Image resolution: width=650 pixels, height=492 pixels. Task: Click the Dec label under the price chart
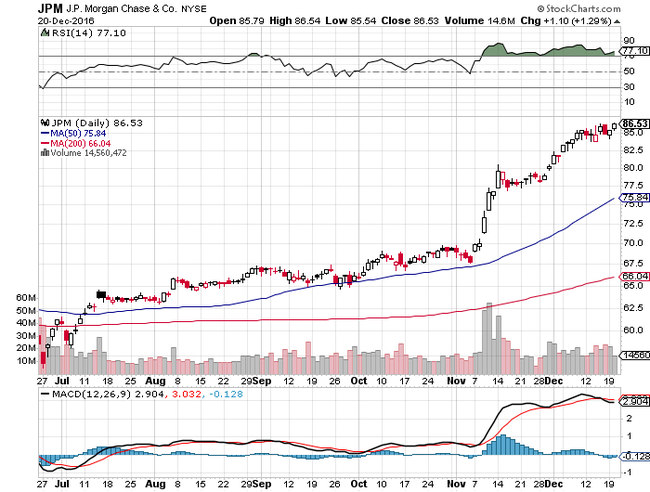[x=554, y=381]
